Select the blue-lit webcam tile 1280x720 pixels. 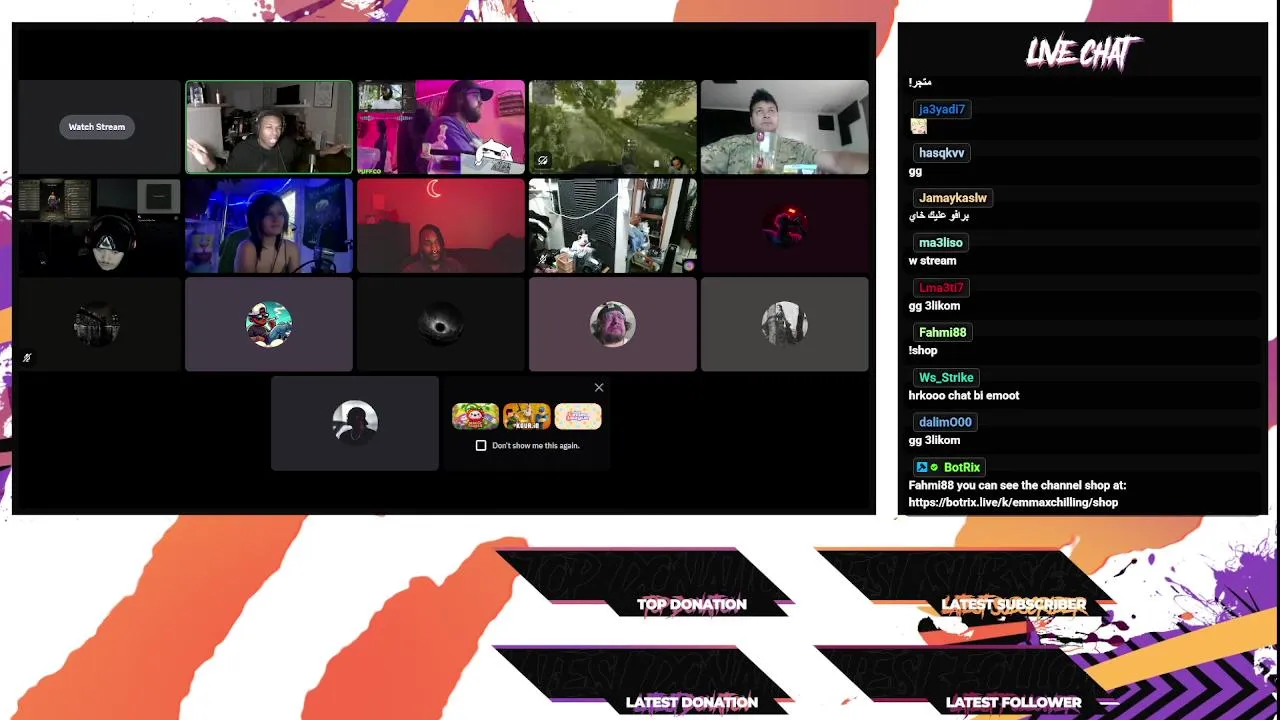(x=269, y=226)
